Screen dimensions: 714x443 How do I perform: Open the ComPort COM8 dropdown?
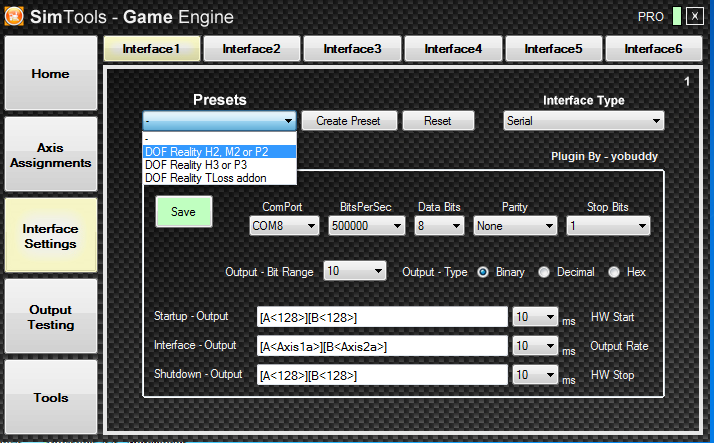pyautogui.click(x=284, y=226)
